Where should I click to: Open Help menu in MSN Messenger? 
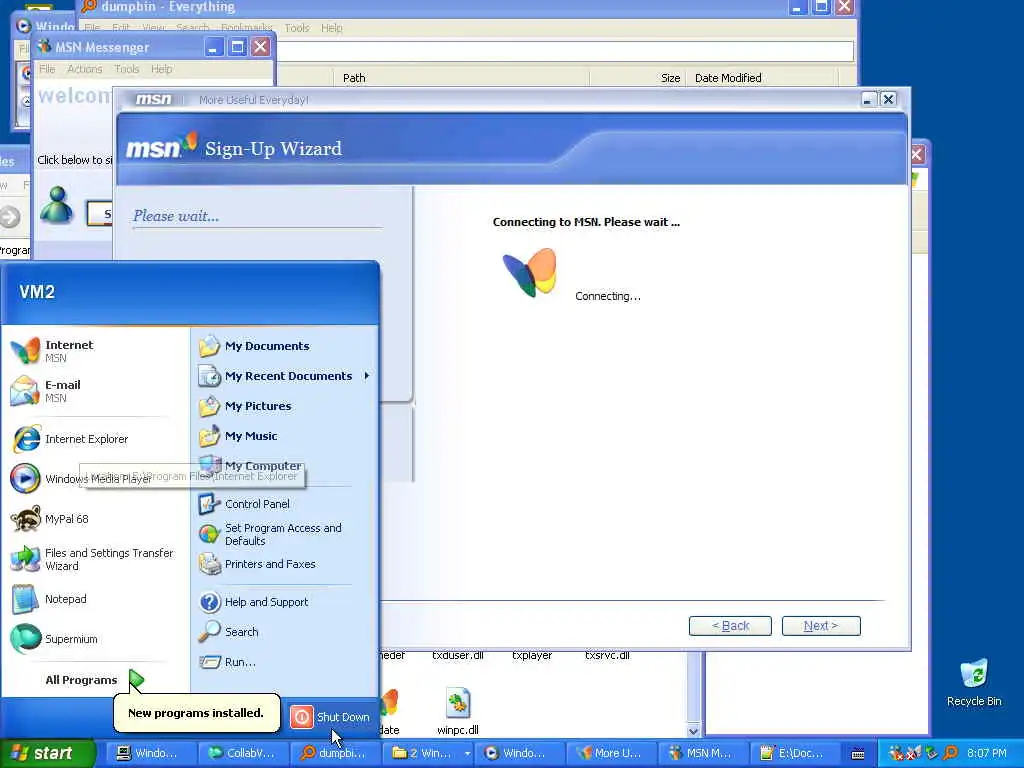pyautogui.click(x=161, y=69)
